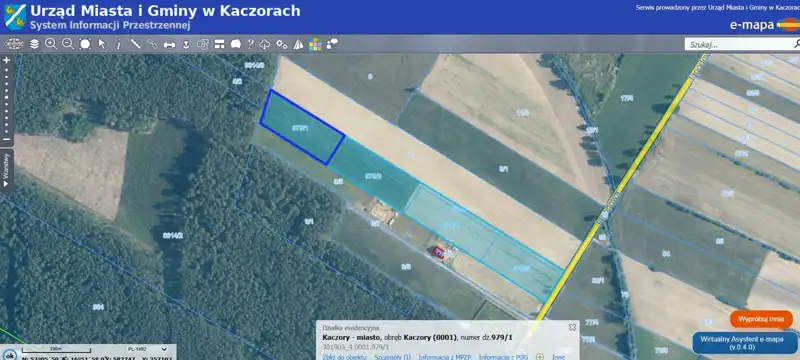Click the Wypróbuj mnie button

761,319
